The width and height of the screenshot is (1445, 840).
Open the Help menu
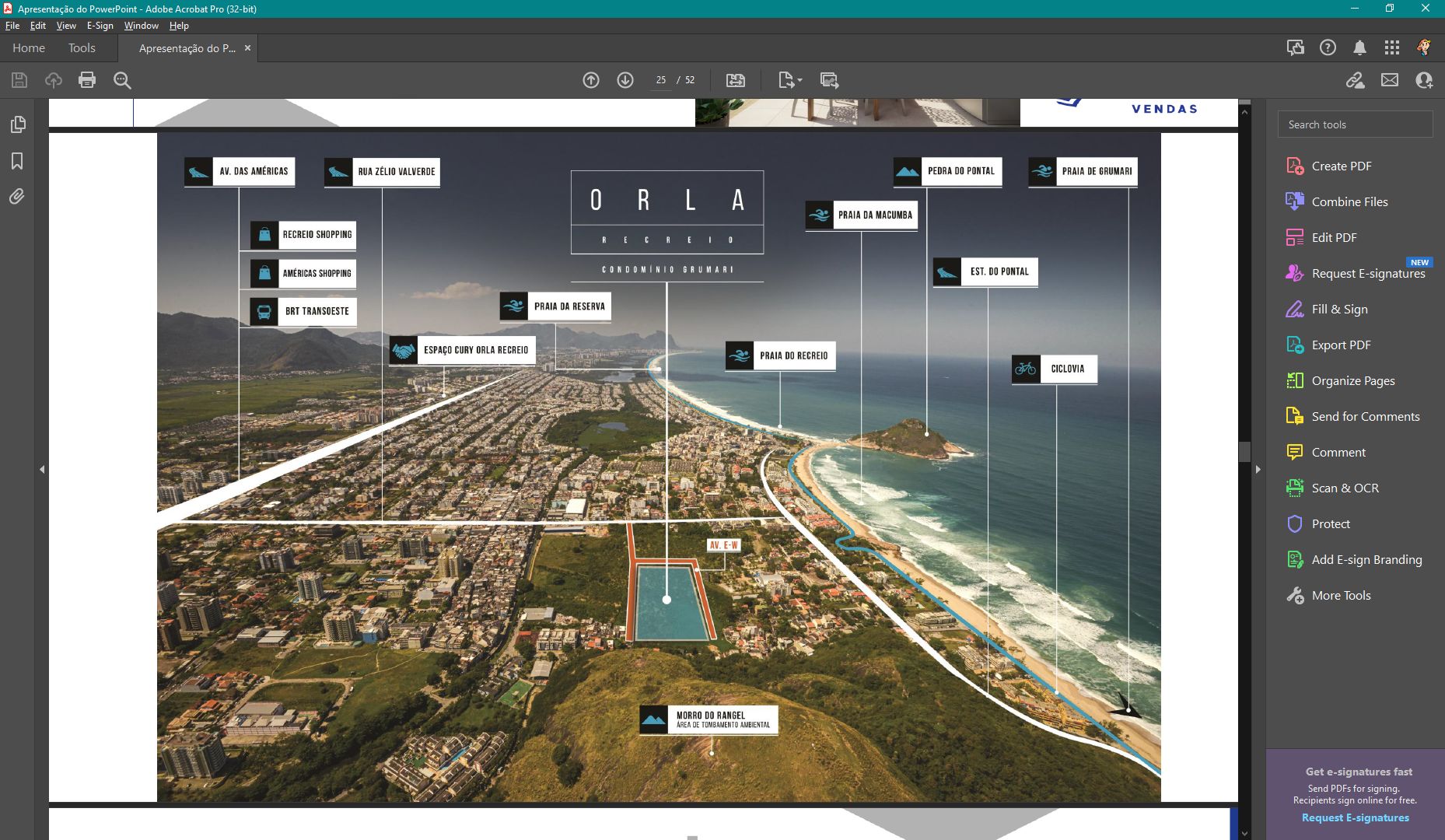coord(179,26)
